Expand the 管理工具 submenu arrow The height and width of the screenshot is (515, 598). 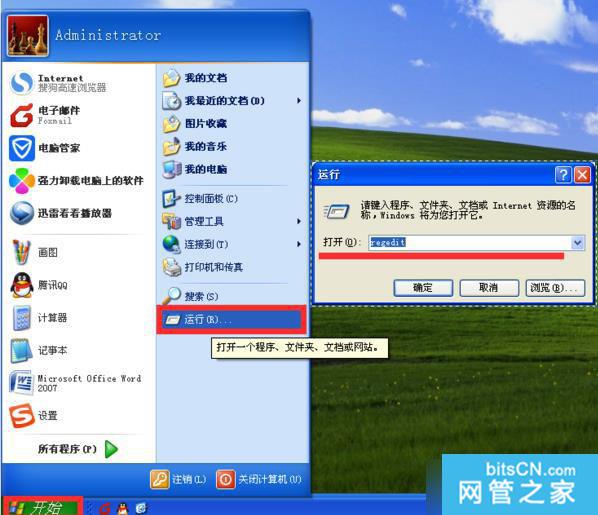[x=299, y=221]
